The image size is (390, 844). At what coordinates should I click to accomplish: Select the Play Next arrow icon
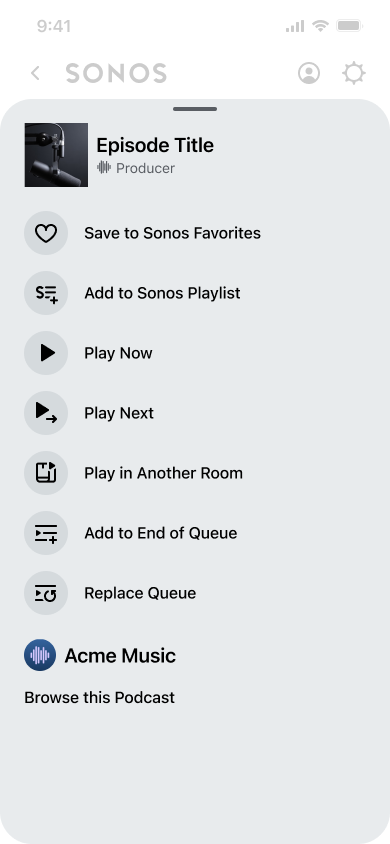tap(46, 413)
